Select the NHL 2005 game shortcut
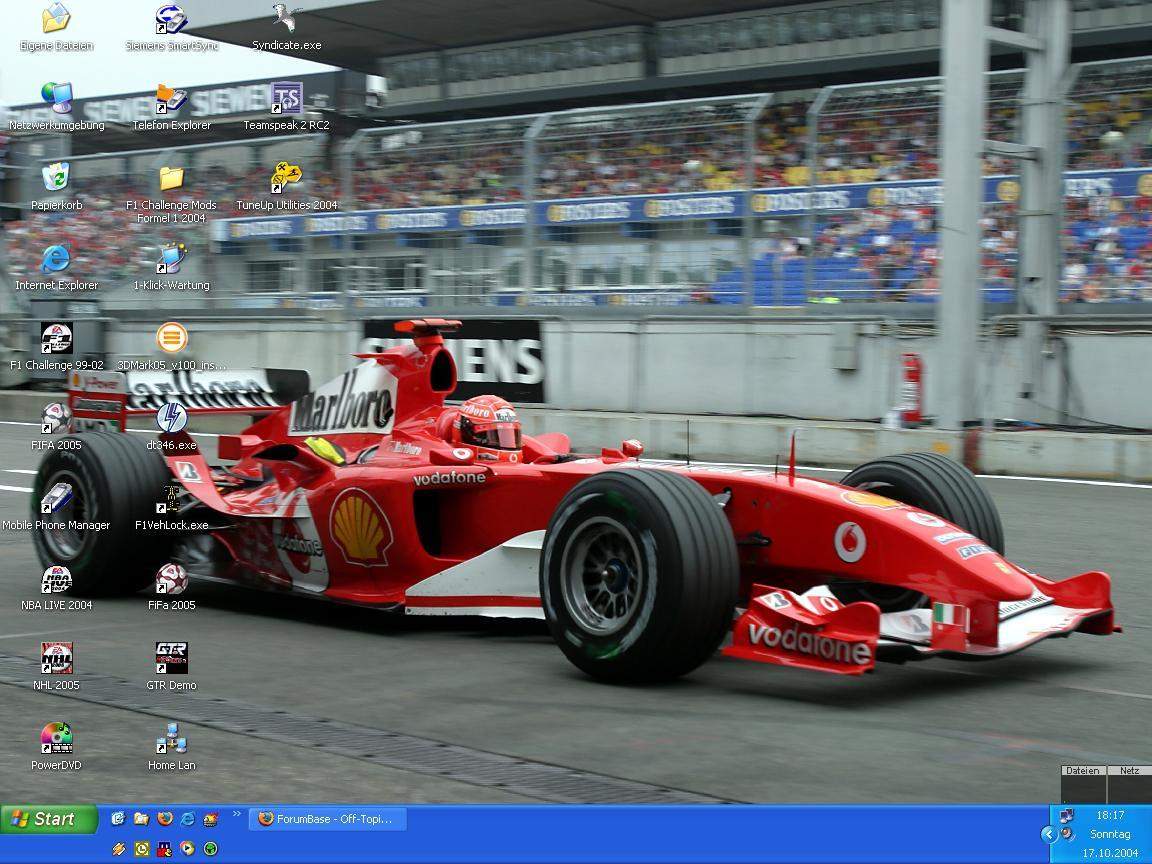 click(x=57, y=668)
